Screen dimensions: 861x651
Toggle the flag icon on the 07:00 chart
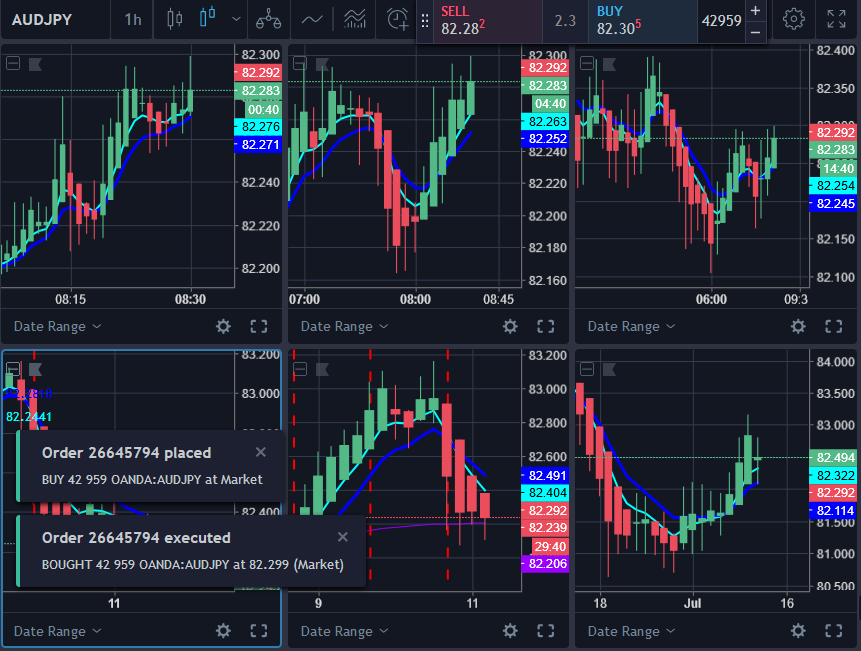(322, 64)
